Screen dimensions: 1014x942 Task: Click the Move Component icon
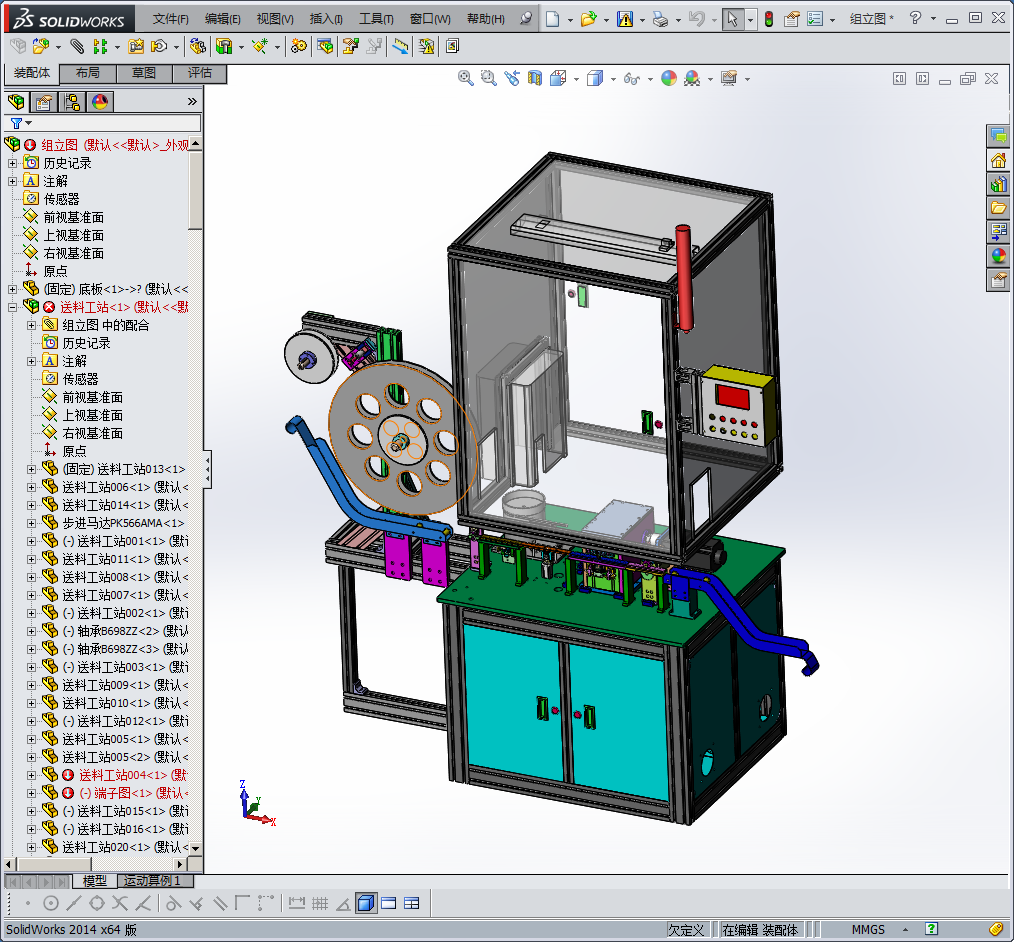[158, 46]
